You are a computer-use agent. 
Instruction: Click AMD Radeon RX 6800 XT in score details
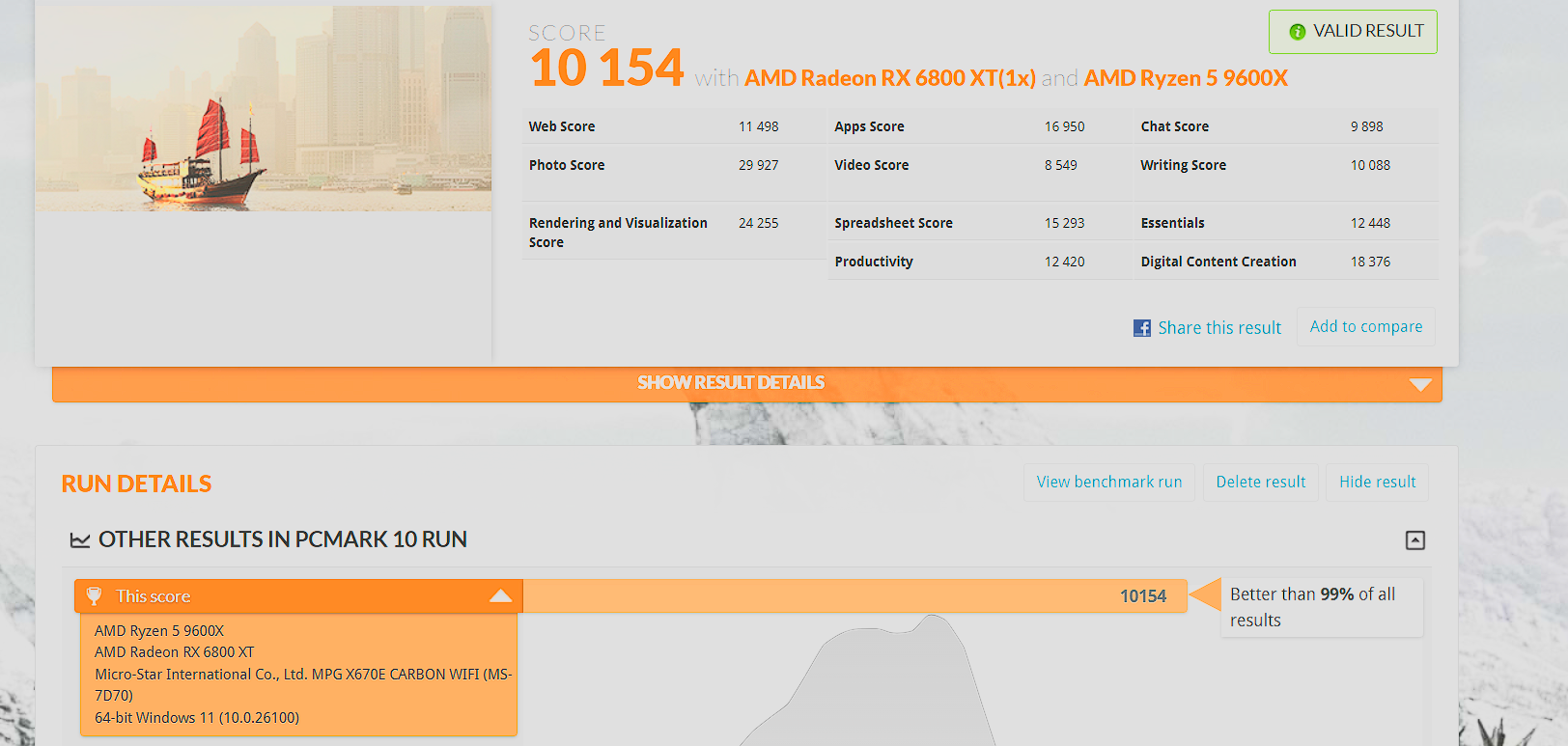(175, 652)
